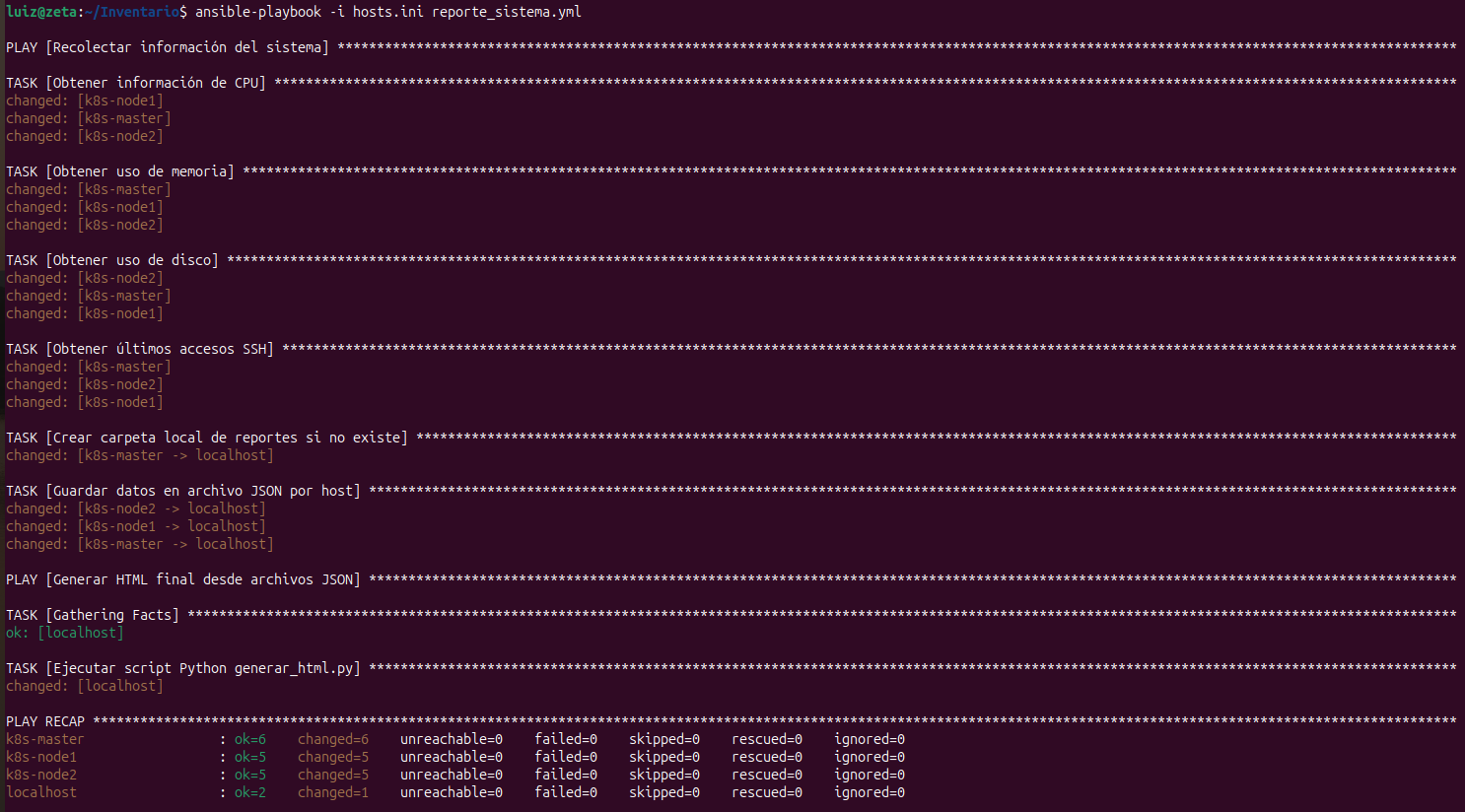The image size is (1465, 812).
Task: Click the 'Gathering Facts' task title
Action: (x=114, y=615)
